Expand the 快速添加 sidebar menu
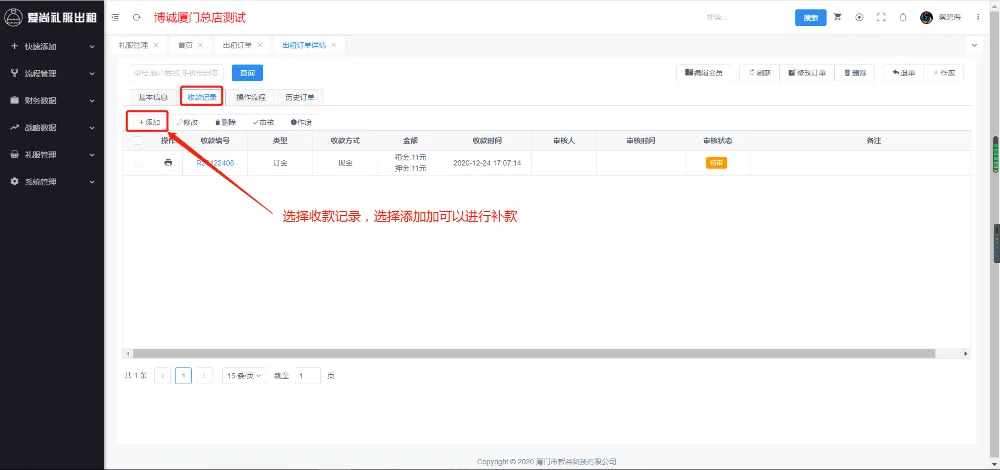This screenshot has width=1000, height=470. click(x=52, y=46)
